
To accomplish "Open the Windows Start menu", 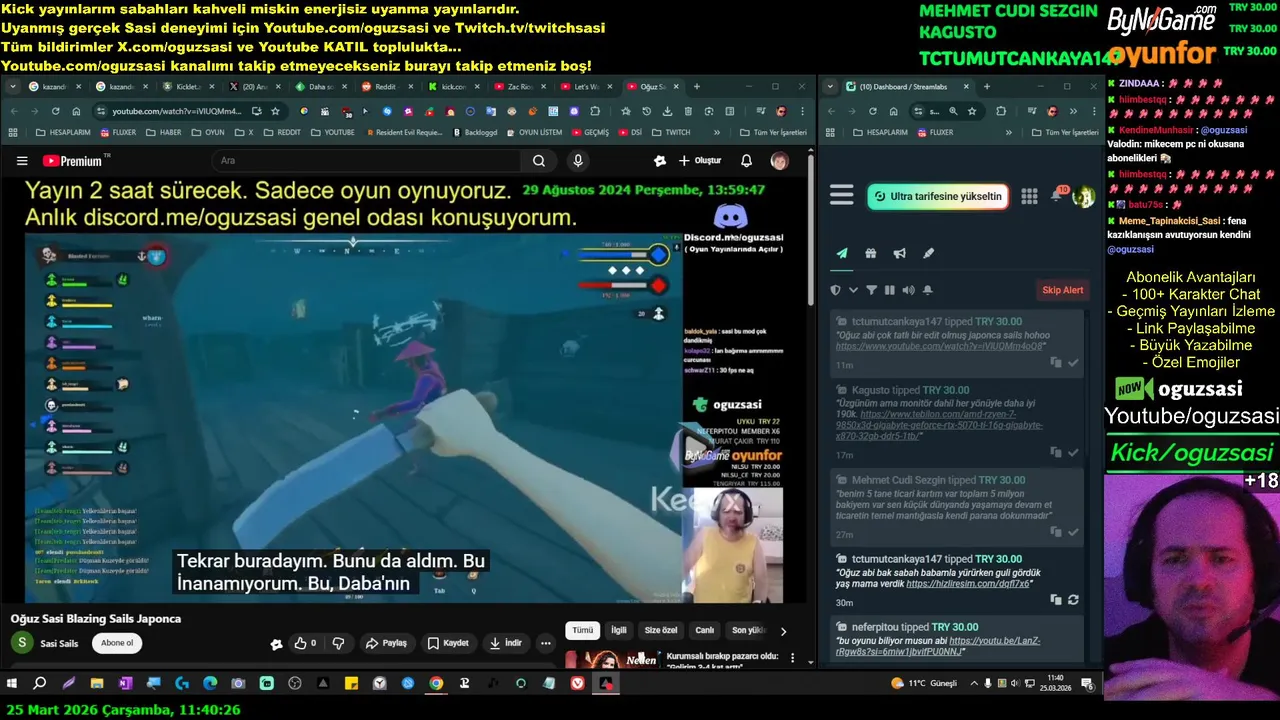I will pyautogui.click(x=12, y=684).
